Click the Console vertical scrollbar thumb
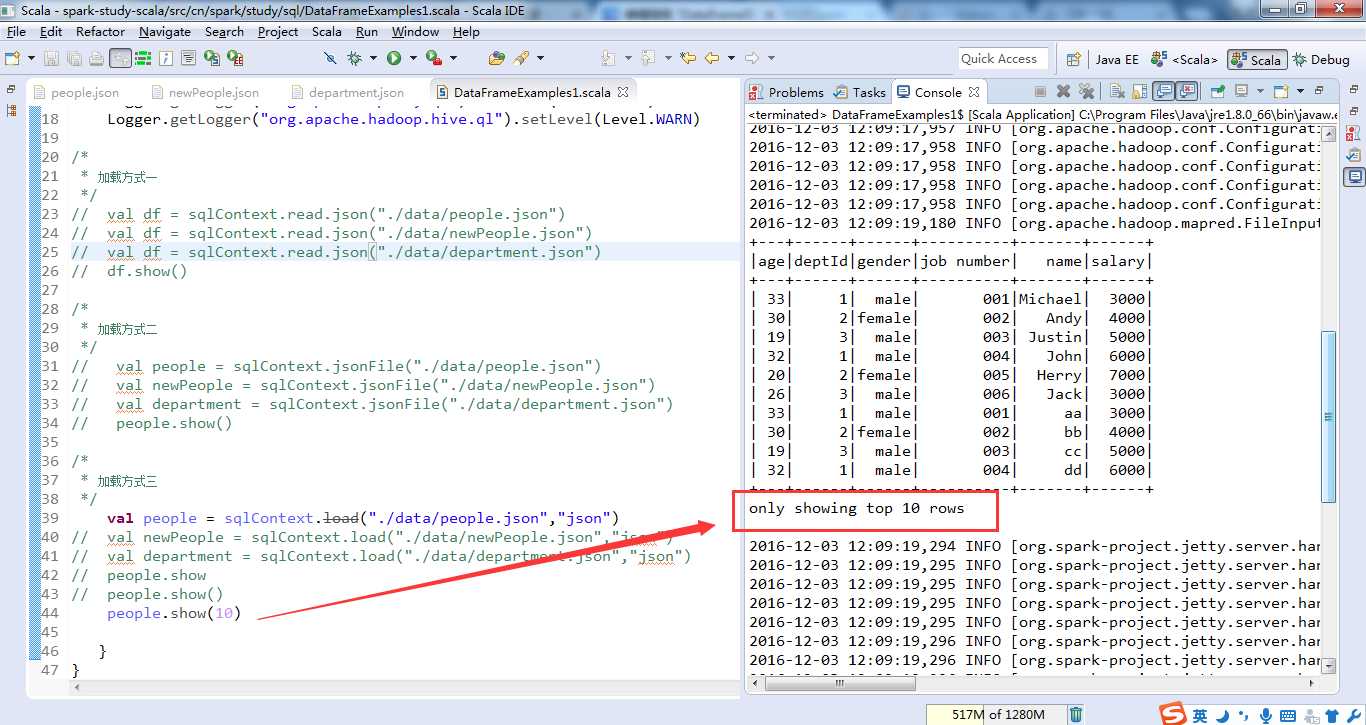Viewport: 1366px width, 725px height. tap(1328, 416)
